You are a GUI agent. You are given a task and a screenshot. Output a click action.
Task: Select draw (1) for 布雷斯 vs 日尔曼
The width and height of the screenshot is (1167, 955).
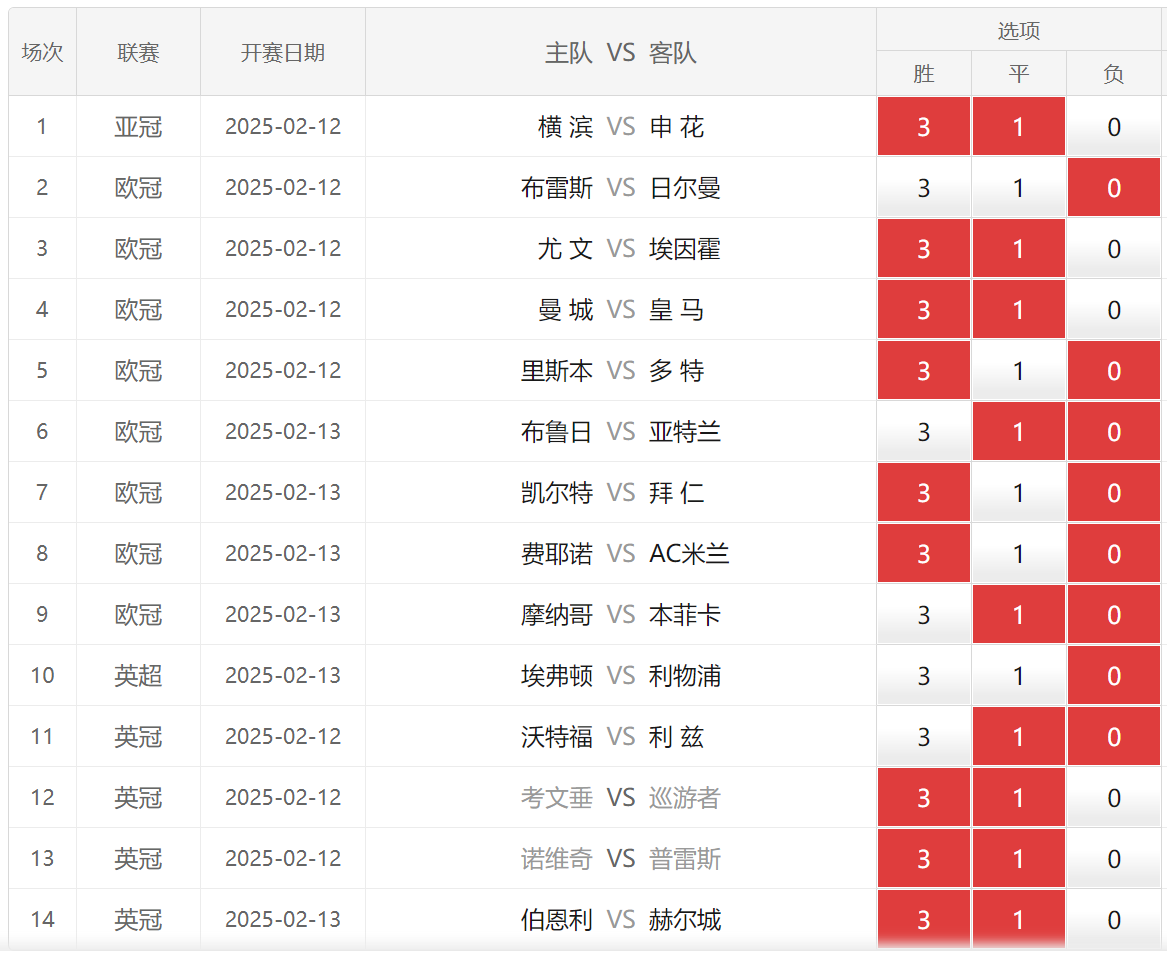click(x=1018, y=188)
